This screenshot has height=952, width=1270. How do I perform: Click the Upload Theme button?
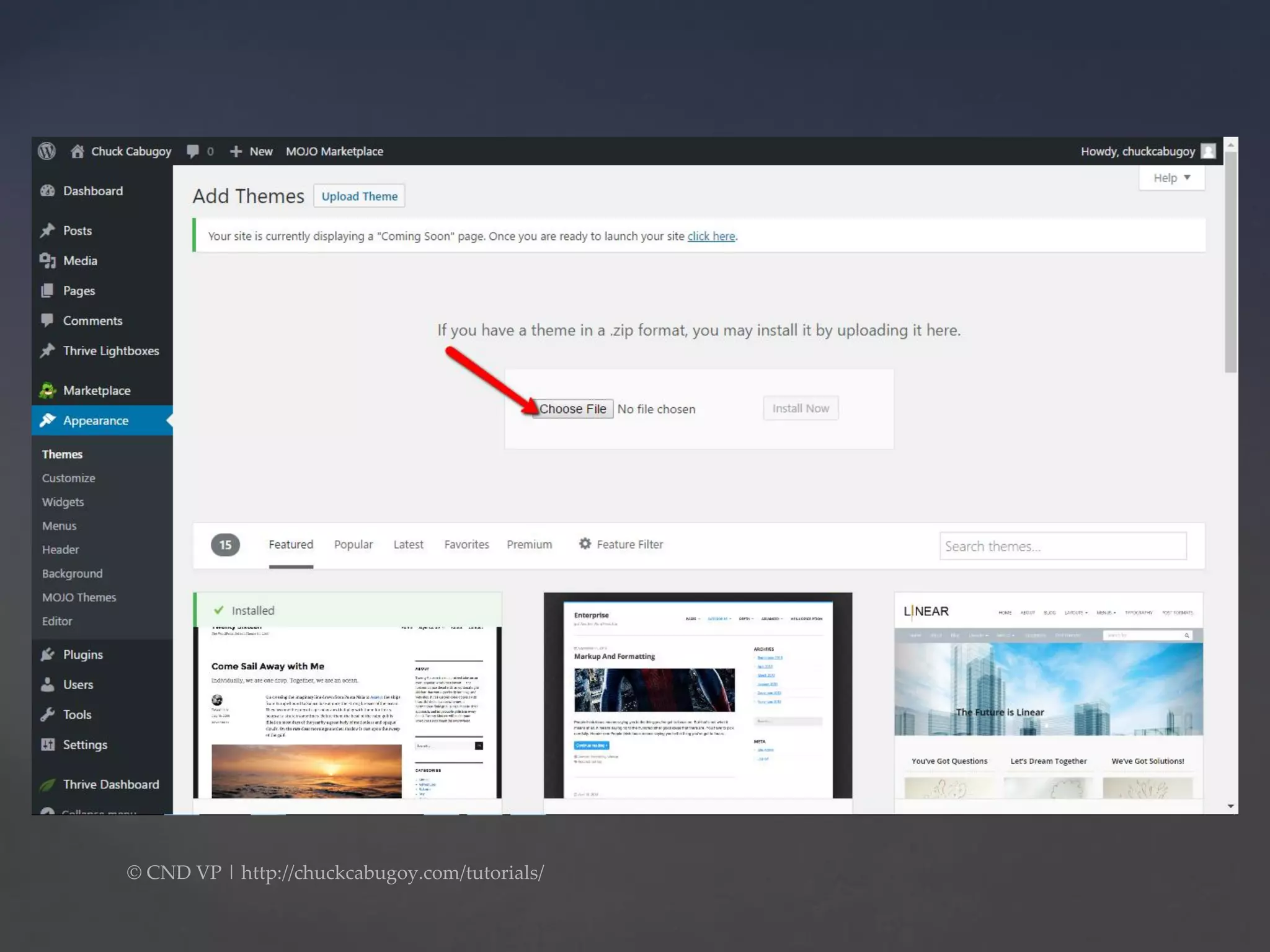359,196
